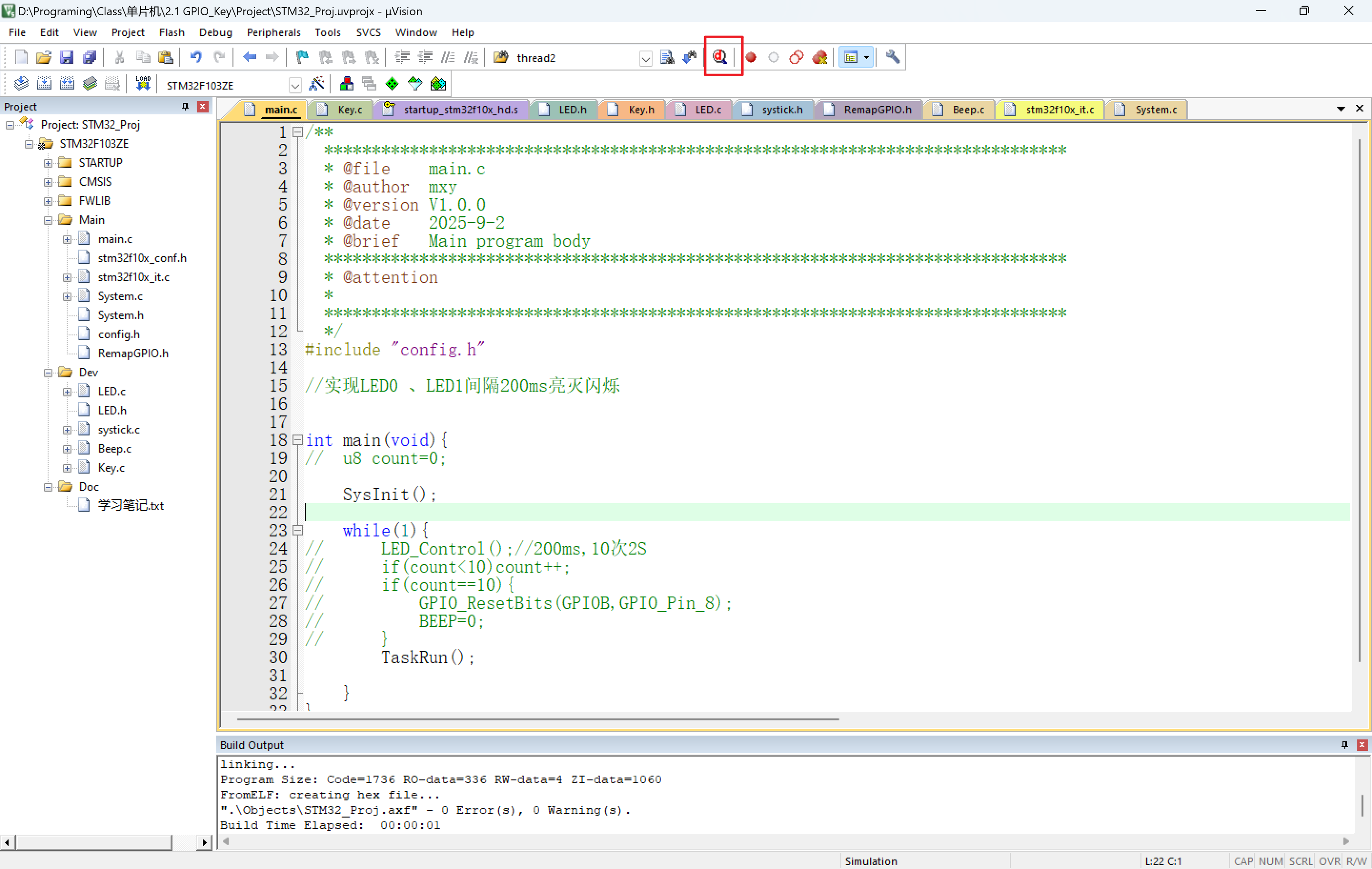Pin the Project panel
Screen dimensions: 1372x869
coord(185,107)
